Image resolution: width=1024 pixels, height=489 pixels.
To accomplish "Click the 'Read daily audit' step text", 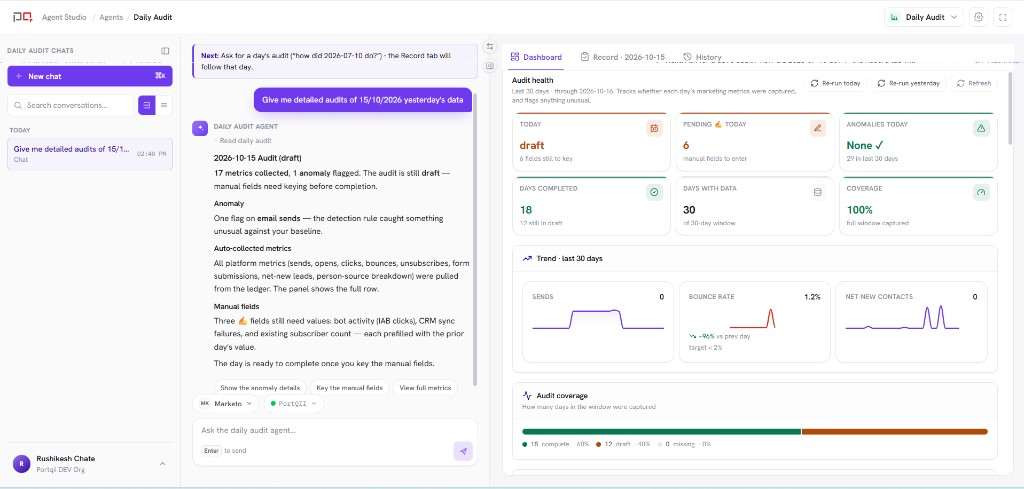I will tap(246, 140).
